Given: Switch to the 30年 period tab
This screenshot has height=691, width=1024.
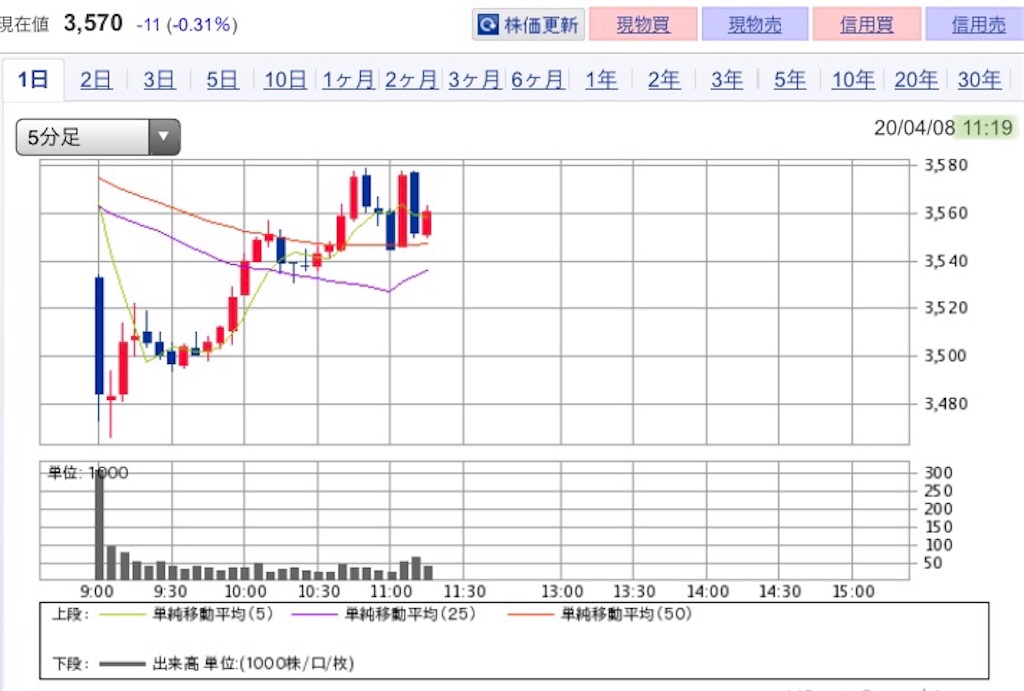Looking at the screenshot, I should point(979,80).
